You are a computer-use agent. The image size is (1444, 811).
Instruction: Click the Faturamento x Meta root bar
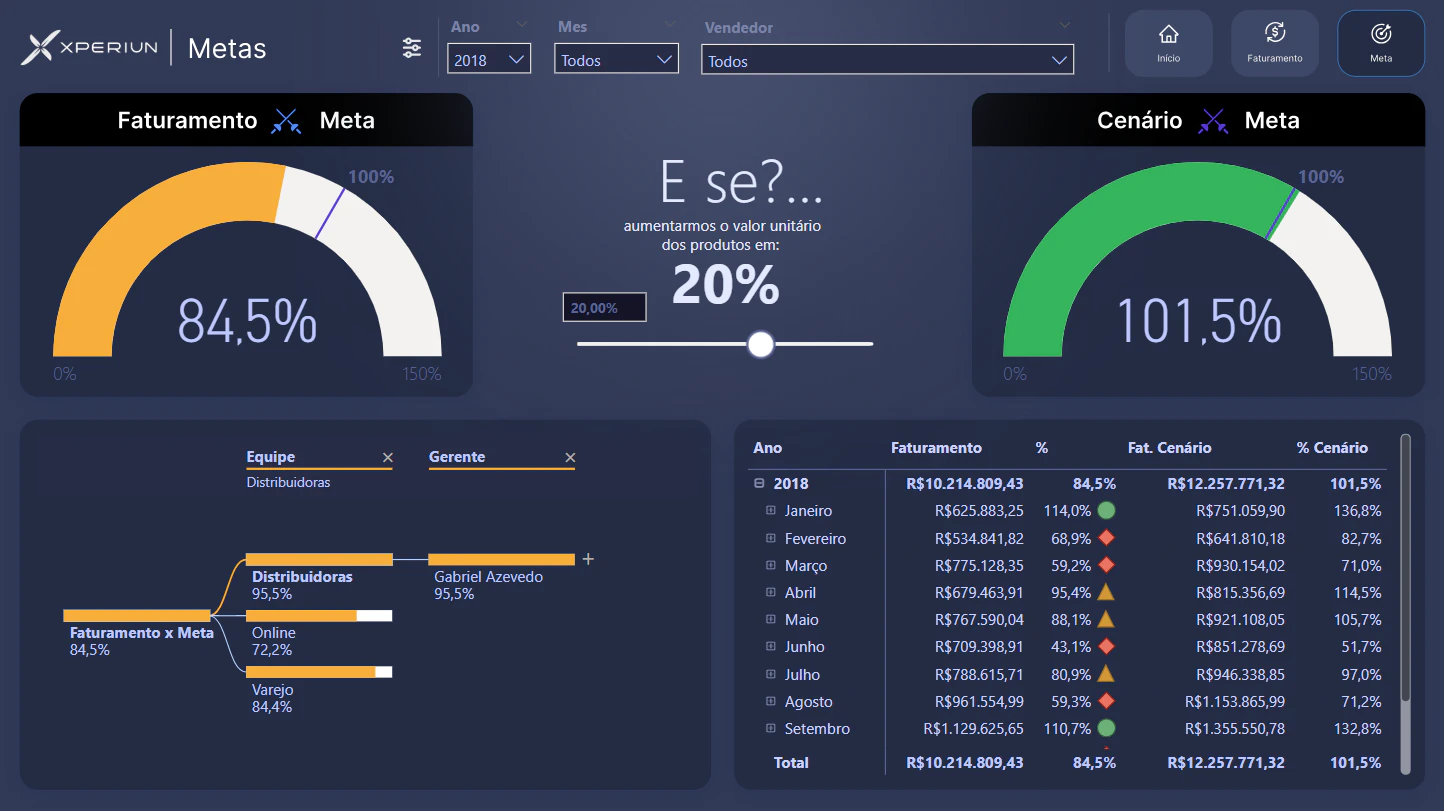136,615
